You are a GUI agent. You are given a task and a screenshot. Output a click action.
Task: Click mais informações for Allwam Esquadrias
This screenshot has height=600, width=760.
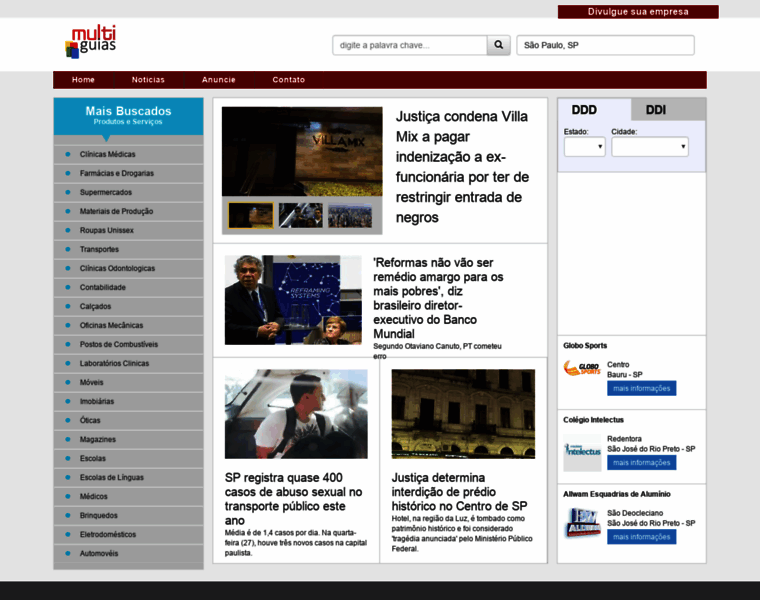point(641,537)
